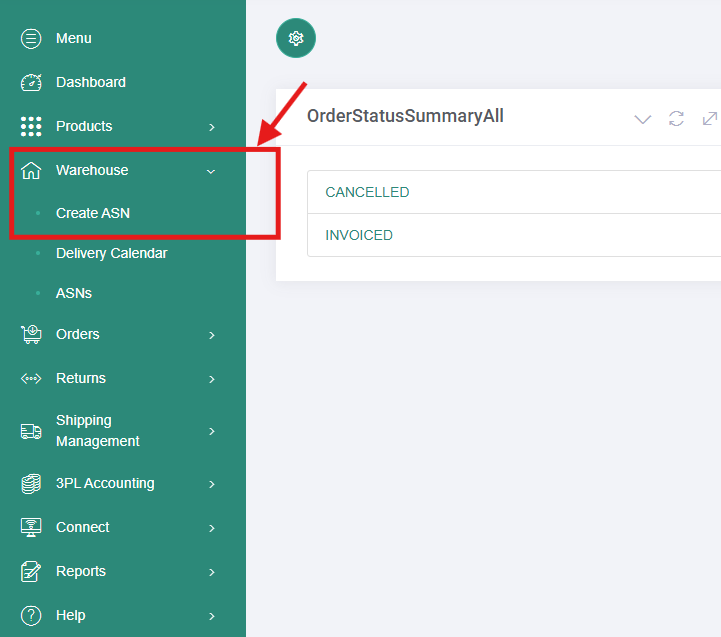Click the Connect monitor icon

pyautogui.click(x=31, y=527)
